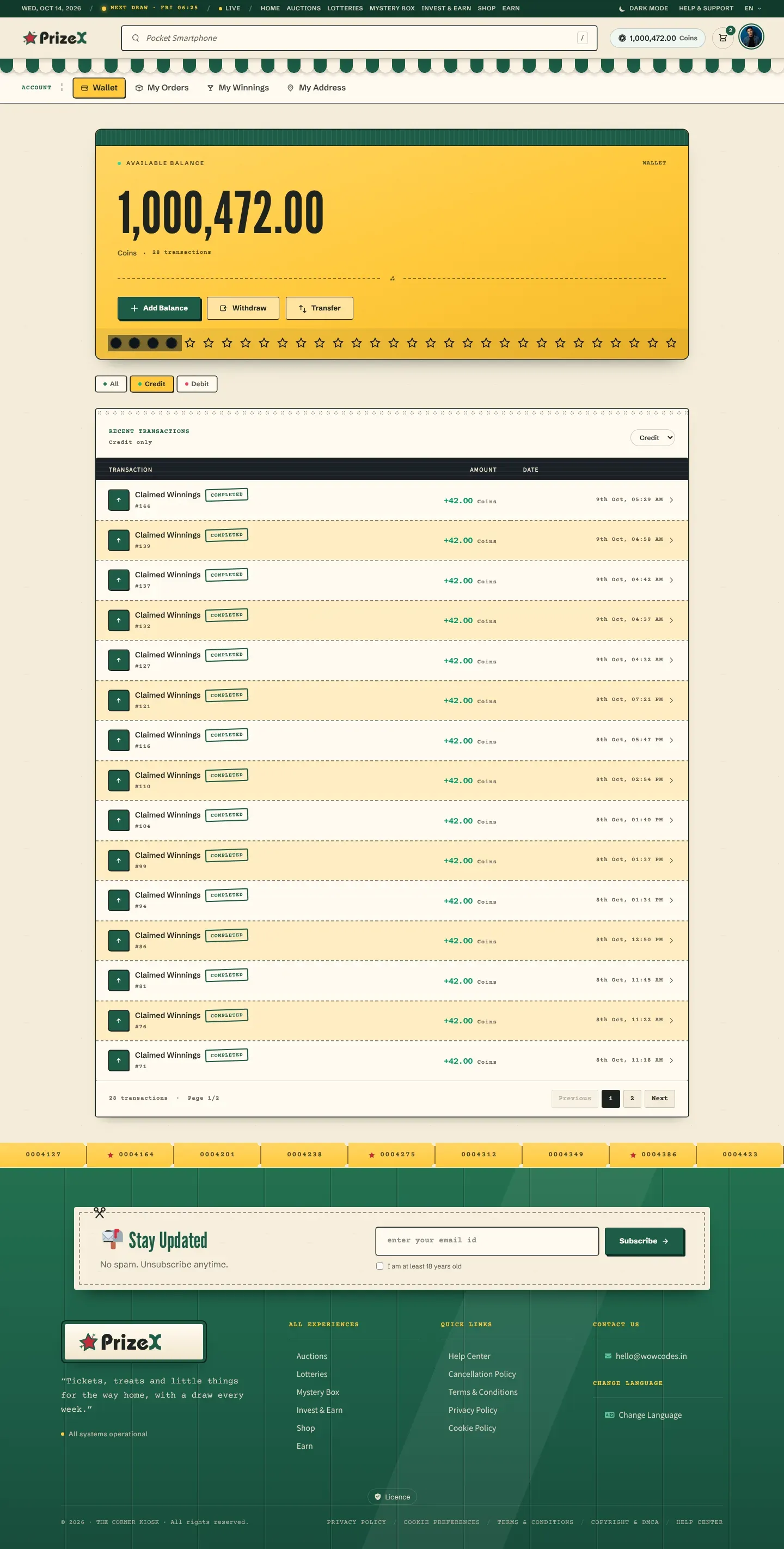Open the My Address tab
Screen dimensions: 784x1549
(316, 88)
